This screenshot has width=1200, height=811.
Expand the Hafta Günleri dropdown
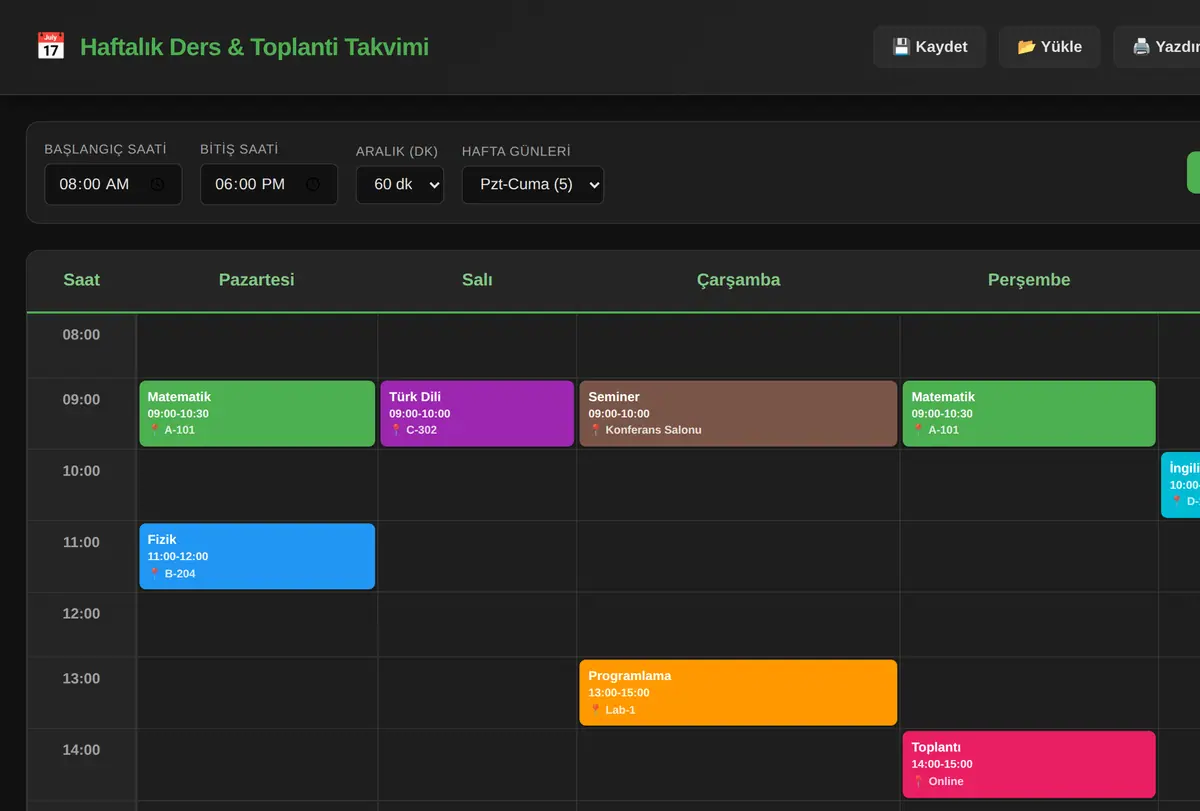click(x=533, y=185)
